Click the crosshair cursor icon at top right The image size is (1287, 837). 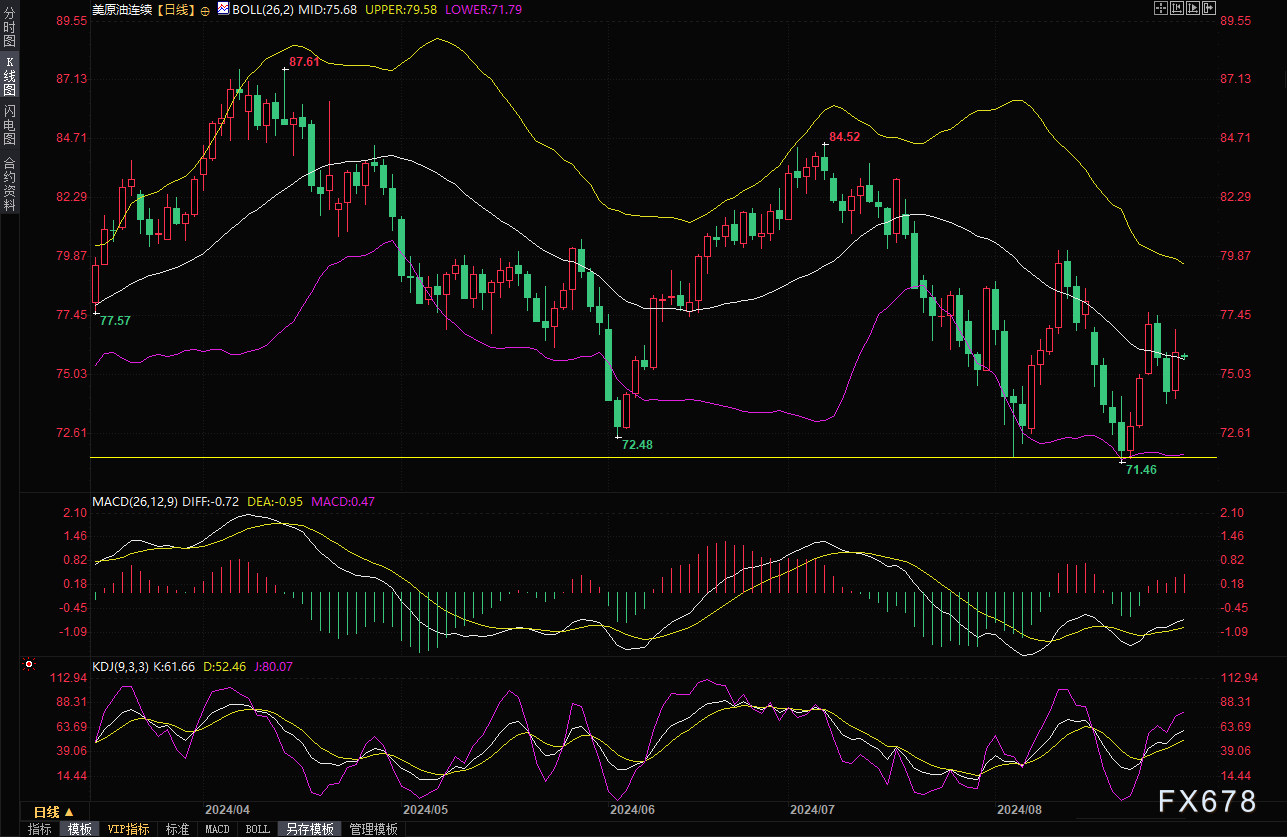click(1159, 8)
